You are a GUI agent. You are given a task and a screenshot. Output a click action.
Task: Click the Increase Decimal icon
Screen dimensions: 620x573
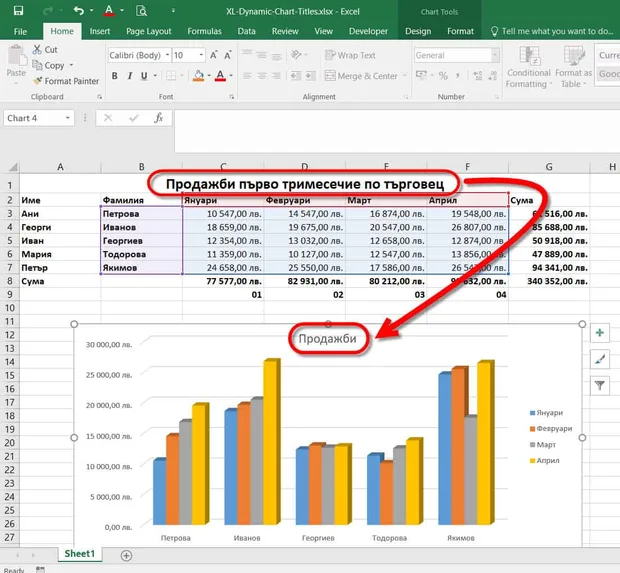click(478, 76)
